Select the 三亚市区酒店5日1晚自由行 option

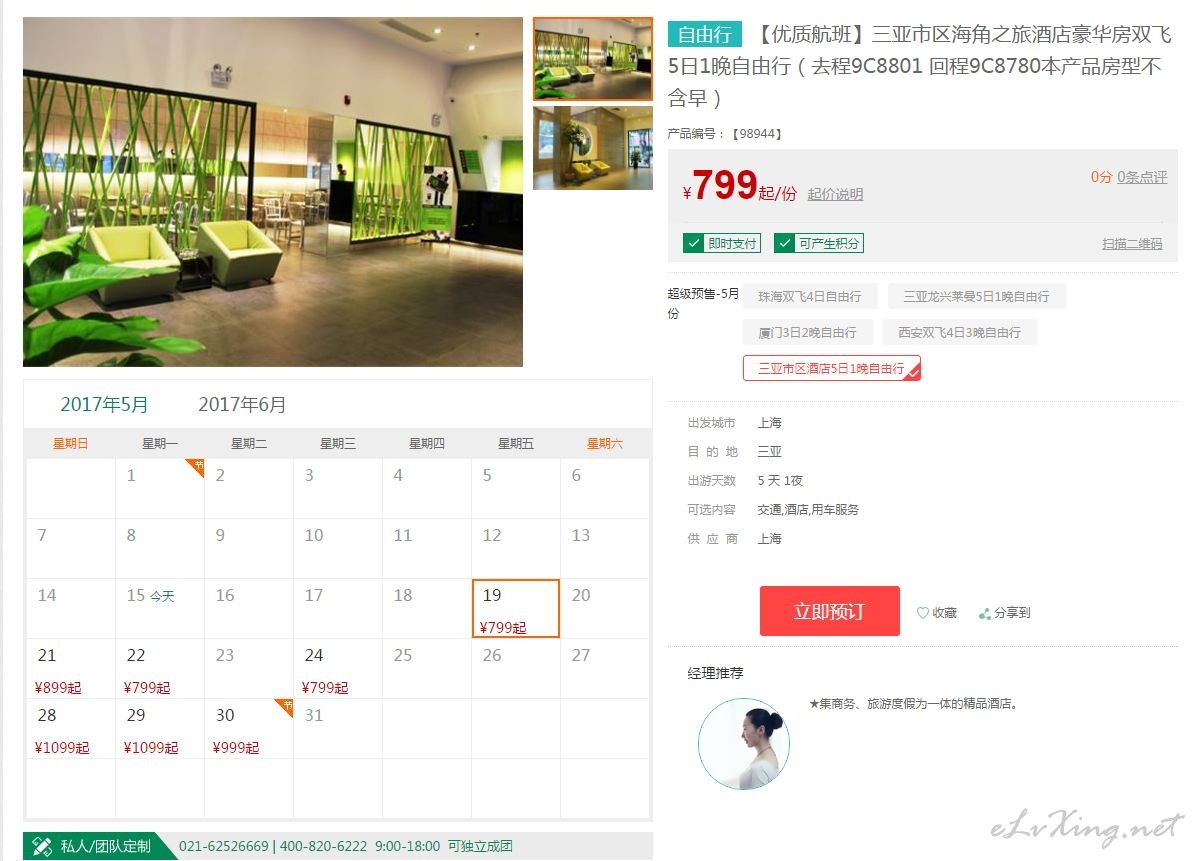click(x=831, y=368)
